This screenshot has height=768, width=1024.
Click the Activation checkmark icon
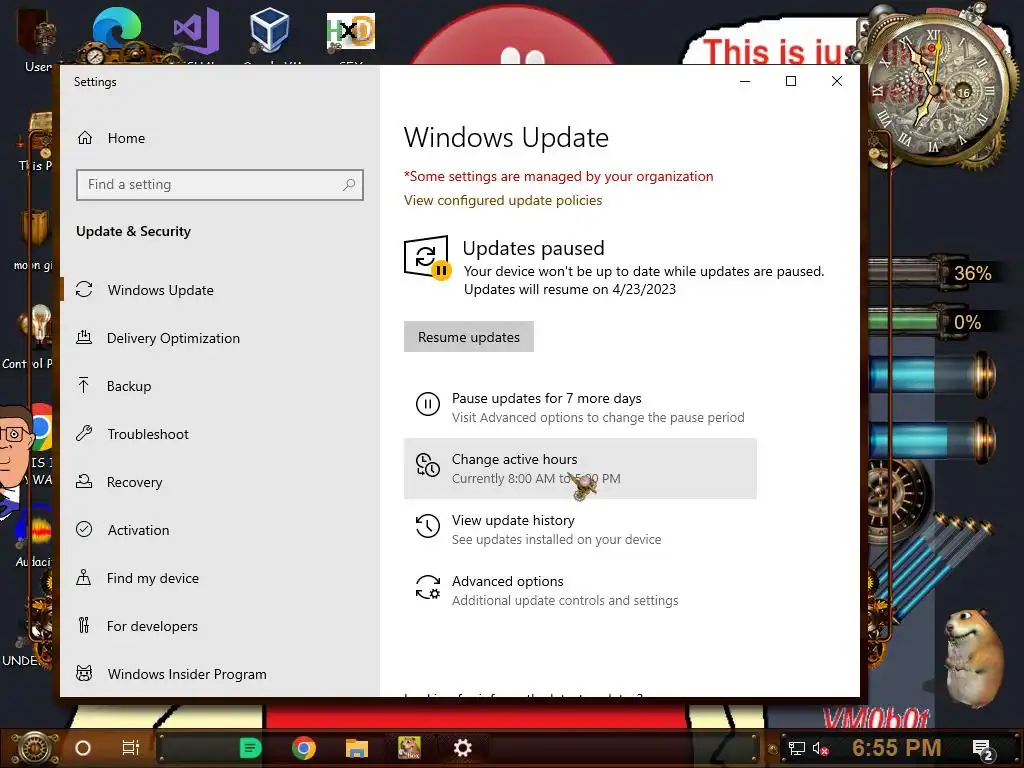pyautogui.click(x=84, y=529)
